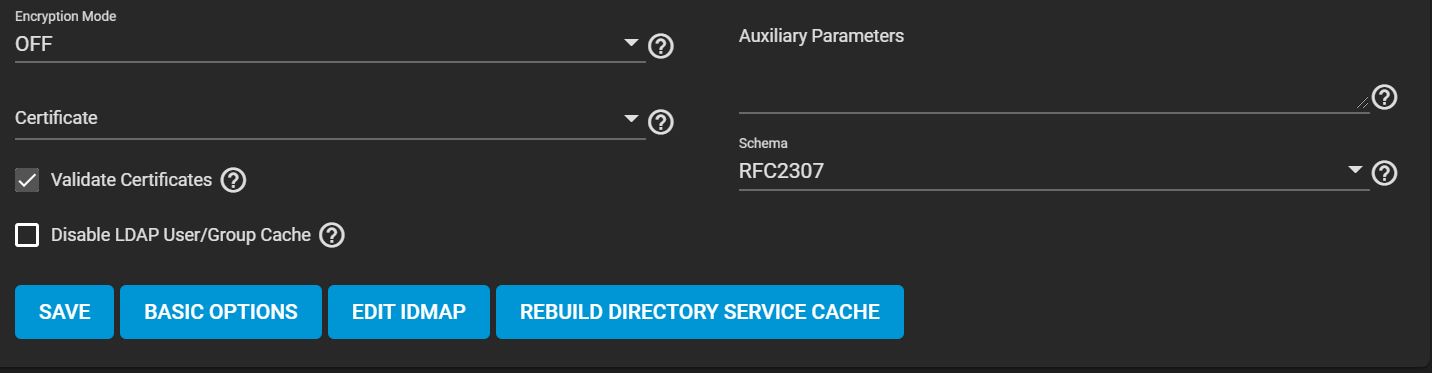Expand Encryption Mode dropdown arrow
1432x373 pixels.
pos(631,43)
